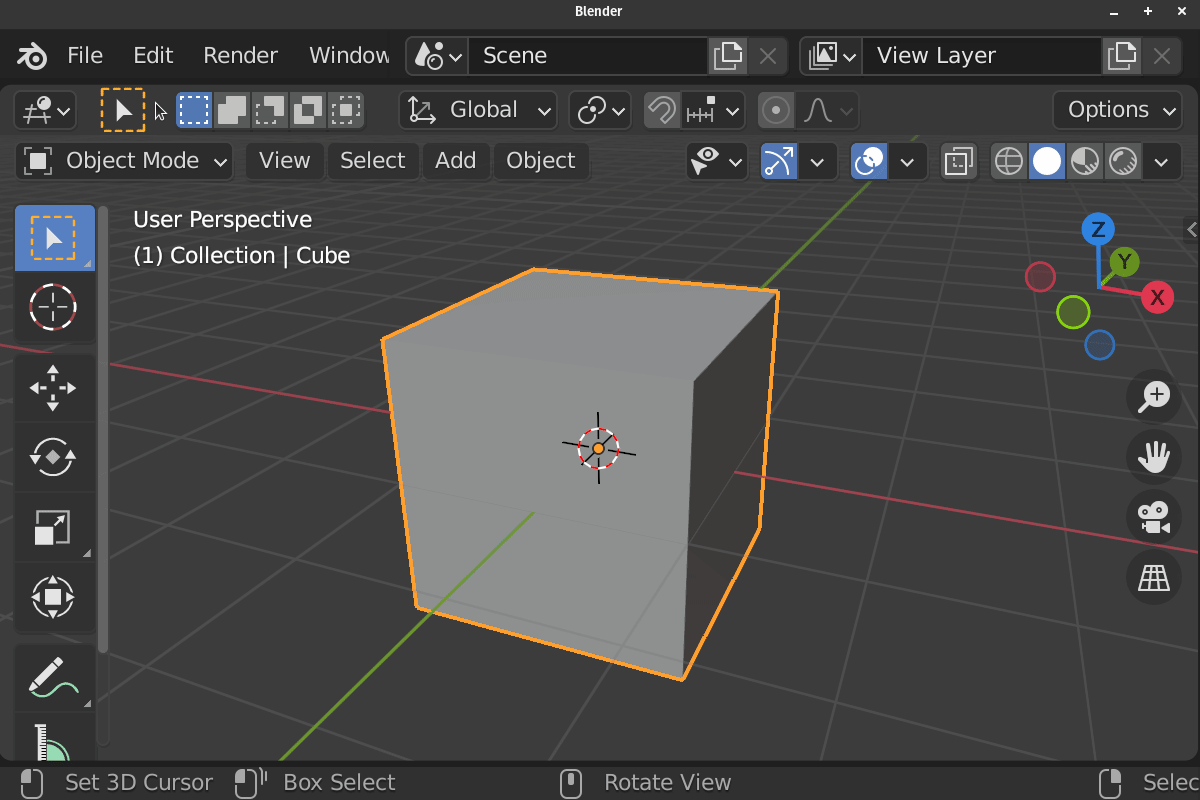Open the View menu in viewport header
The height and width of the screenshot is (800, 1200).
[x=284, y=161]
